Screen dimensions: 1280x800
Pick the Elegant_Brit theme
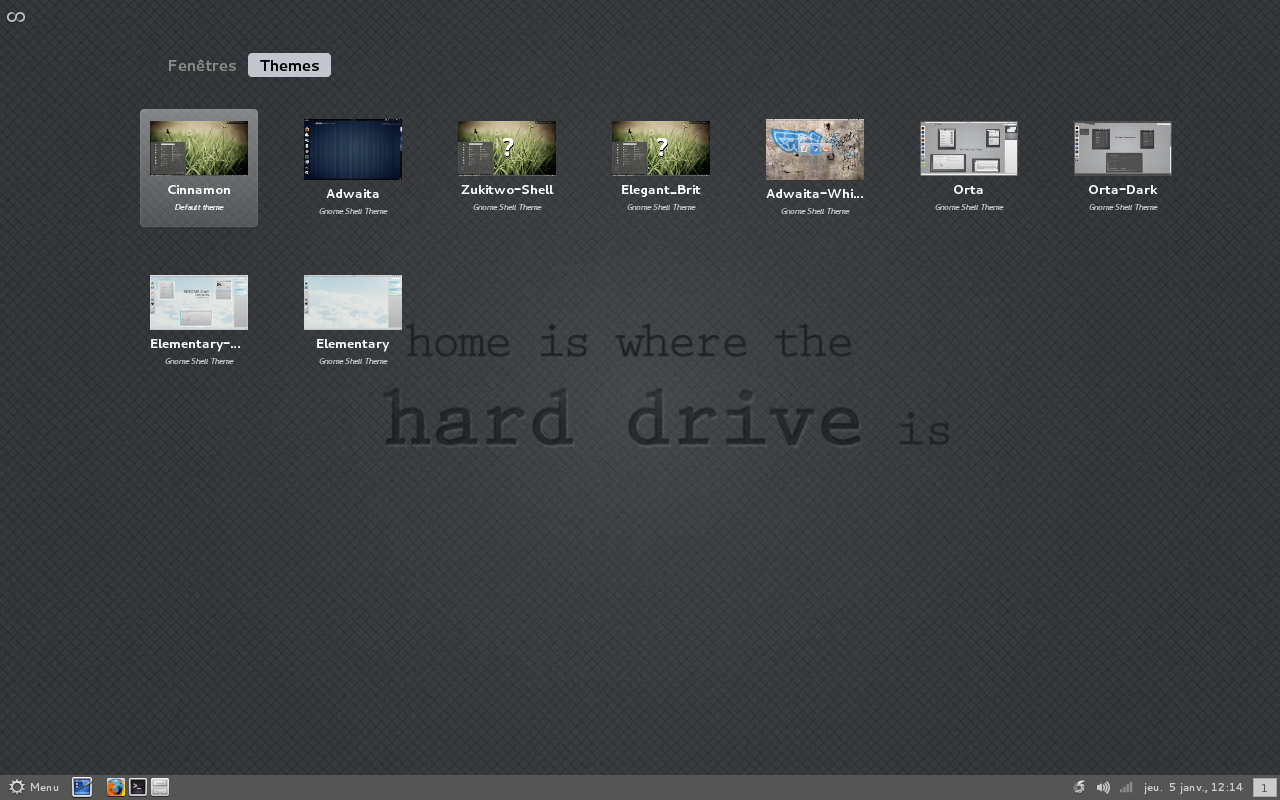(661, 167)
